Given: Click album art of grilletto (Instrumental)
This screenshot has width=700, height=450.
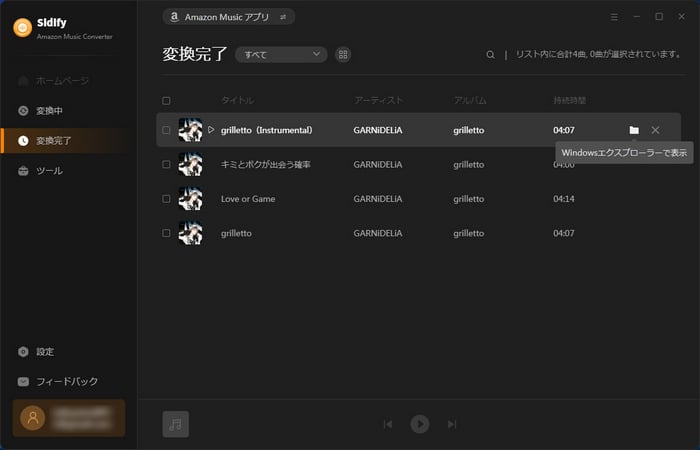Looking at the screenshot, I should pos(191,130).
